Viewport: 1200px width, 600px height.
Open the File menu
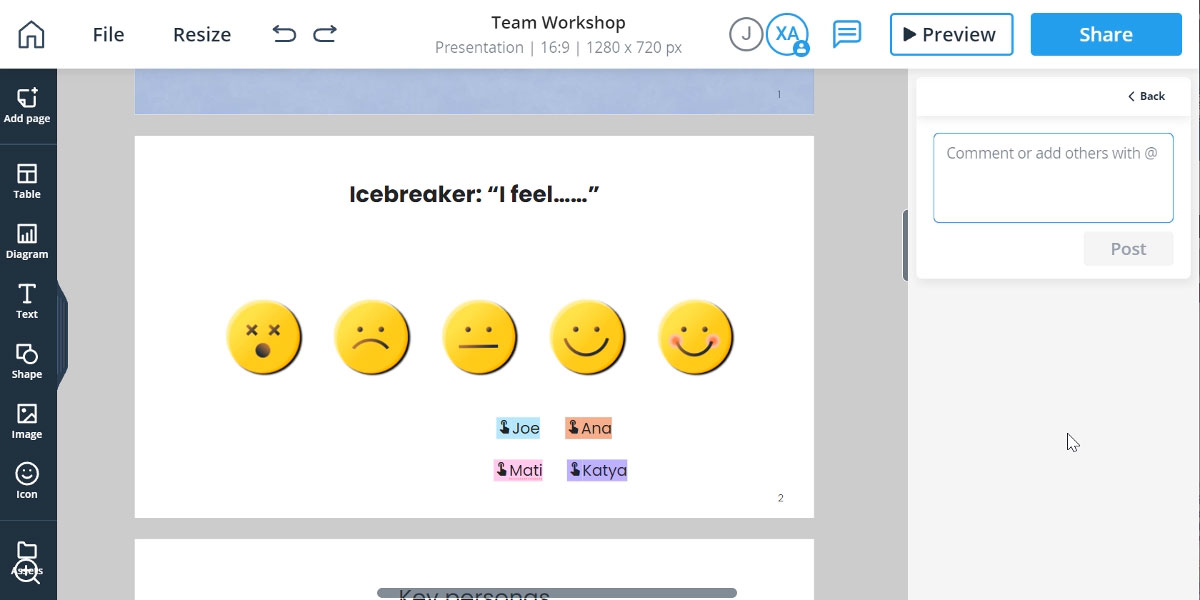[x=108, y=34]
